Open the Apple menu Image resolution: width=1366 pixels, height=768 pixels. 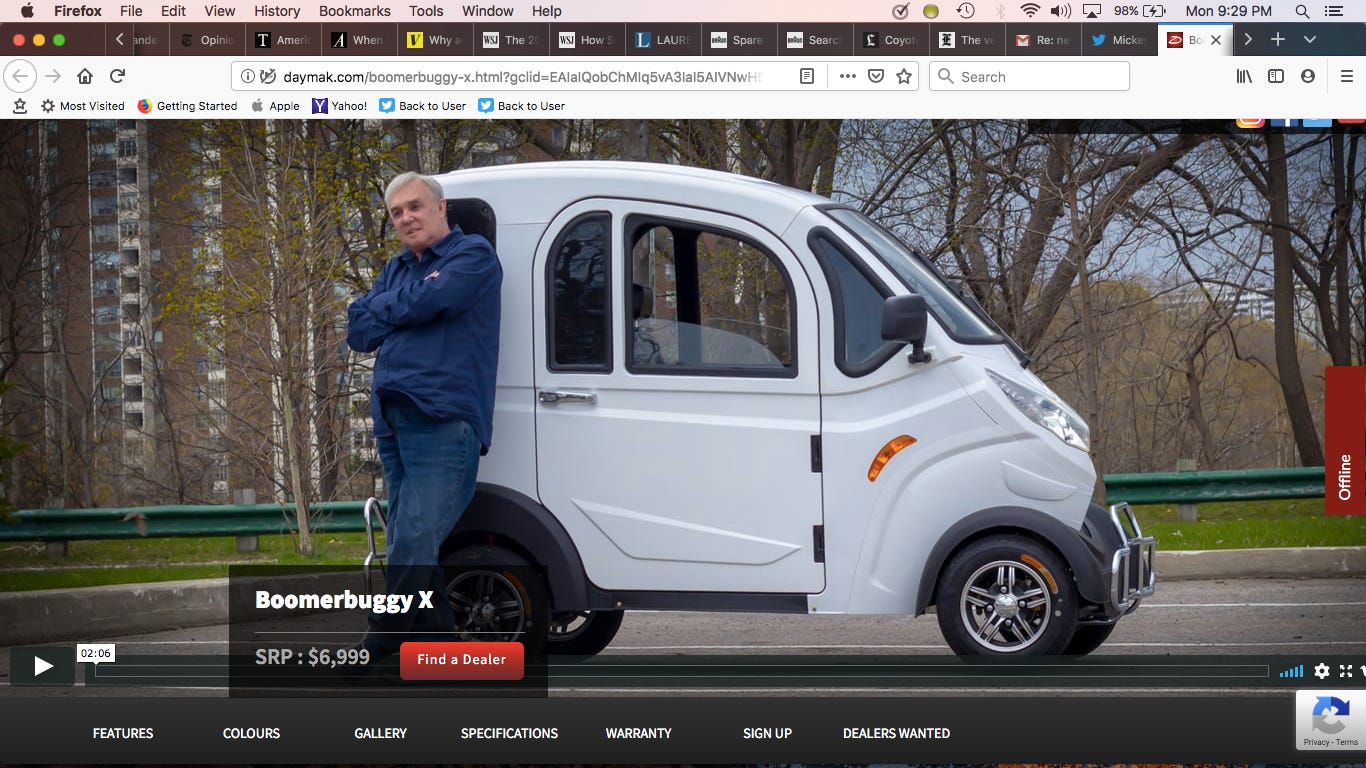[27, 11]
